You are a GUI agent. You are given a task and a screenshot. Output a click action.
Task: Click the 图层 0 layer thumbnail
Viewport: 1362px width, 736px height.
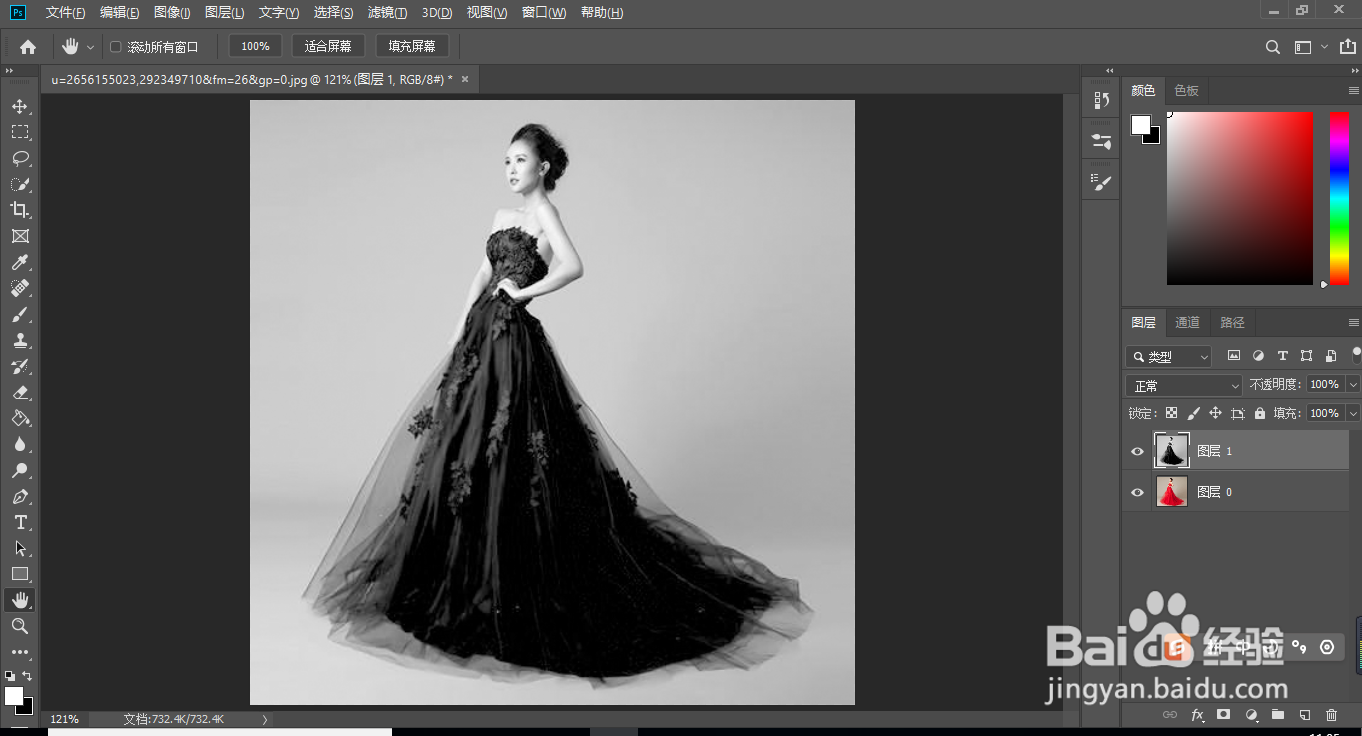click(x=1171, y=492)
